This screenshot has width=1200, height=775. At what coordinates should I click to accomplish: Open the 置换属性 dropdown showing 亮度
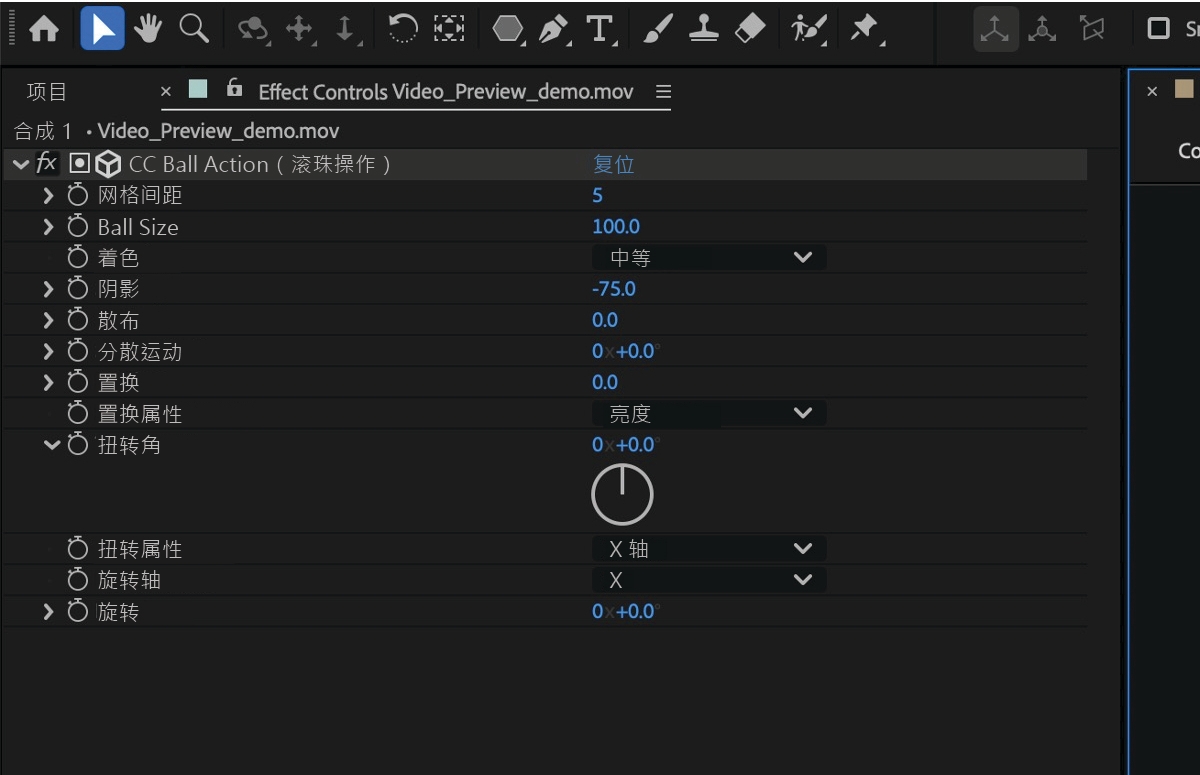pos(710,412)
